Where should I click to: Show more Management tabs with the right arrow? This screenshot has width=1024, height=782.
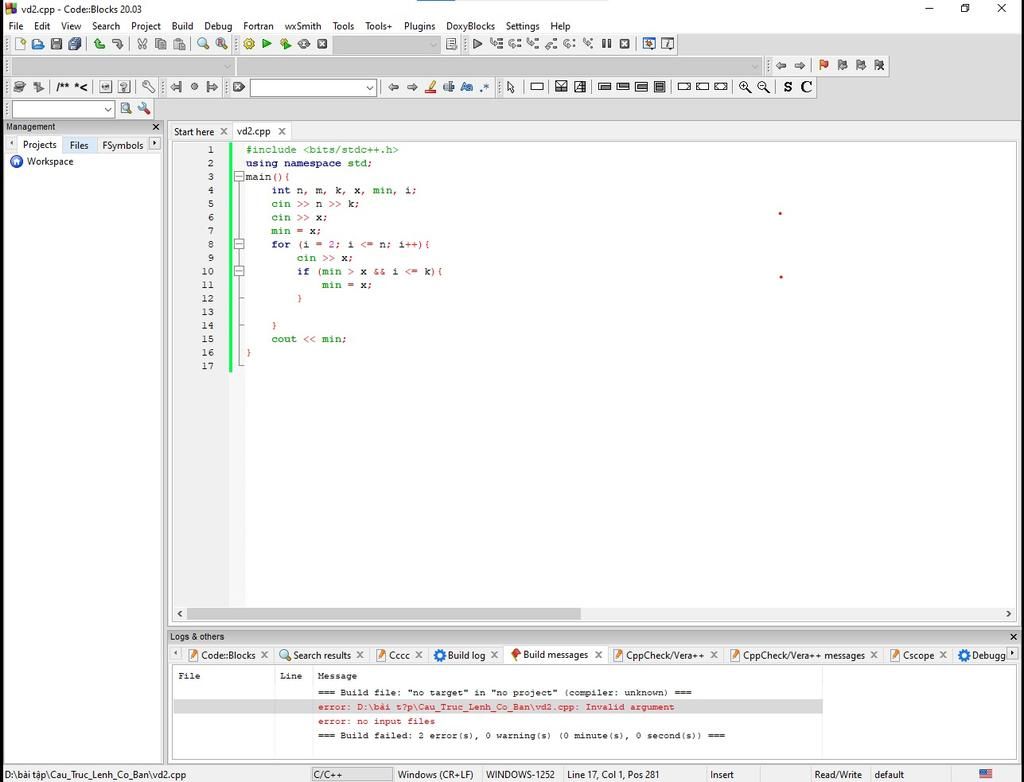click(154, 143)
